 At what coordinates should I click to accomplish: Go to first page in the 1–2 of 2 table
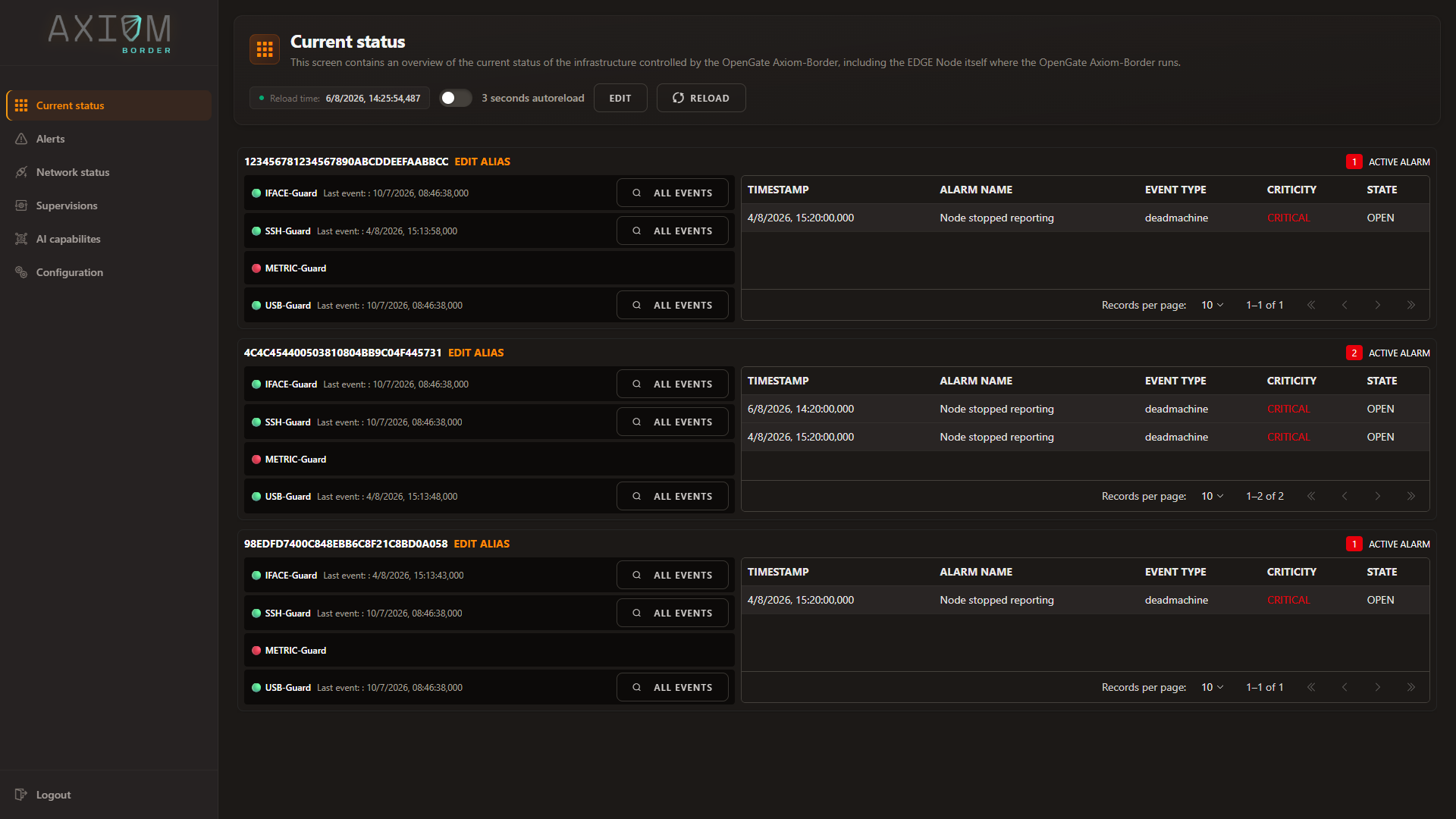[x=1311, y=496]
